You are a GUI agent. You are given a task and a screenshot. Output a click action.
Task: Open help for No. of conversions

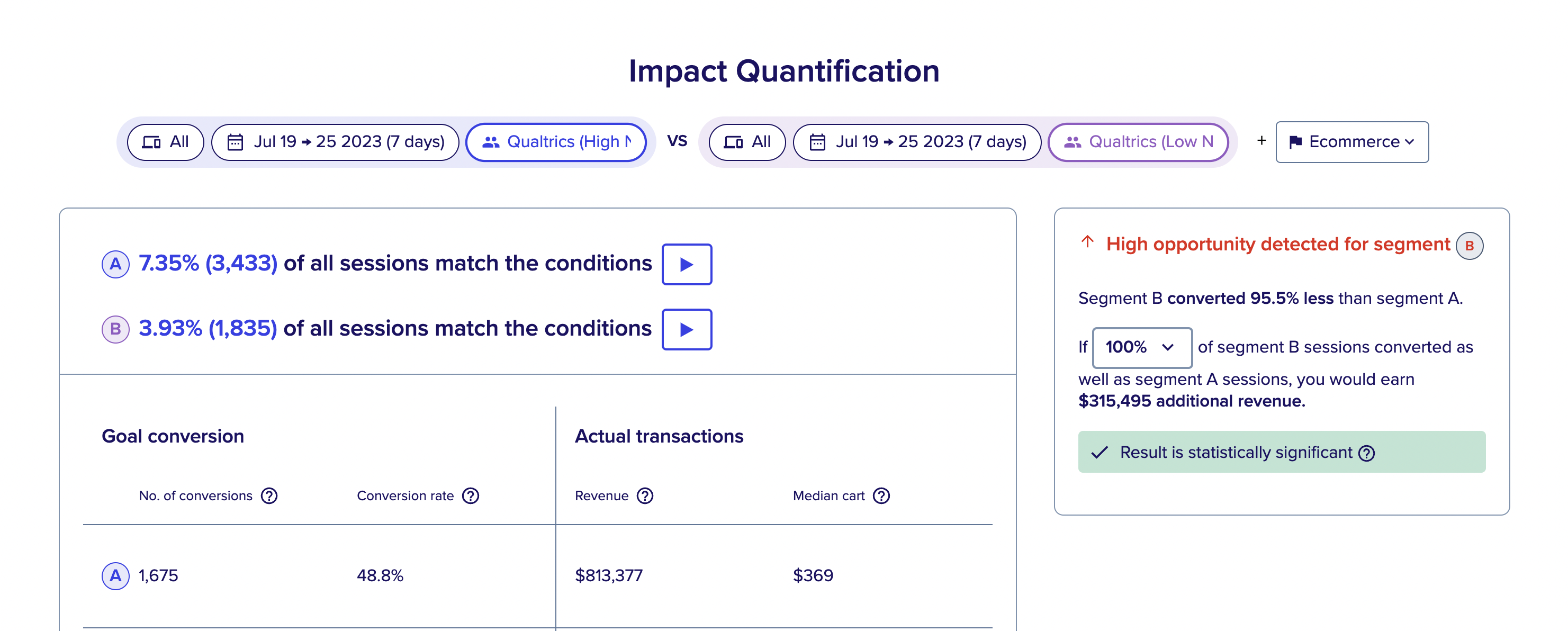click(269, 496)
